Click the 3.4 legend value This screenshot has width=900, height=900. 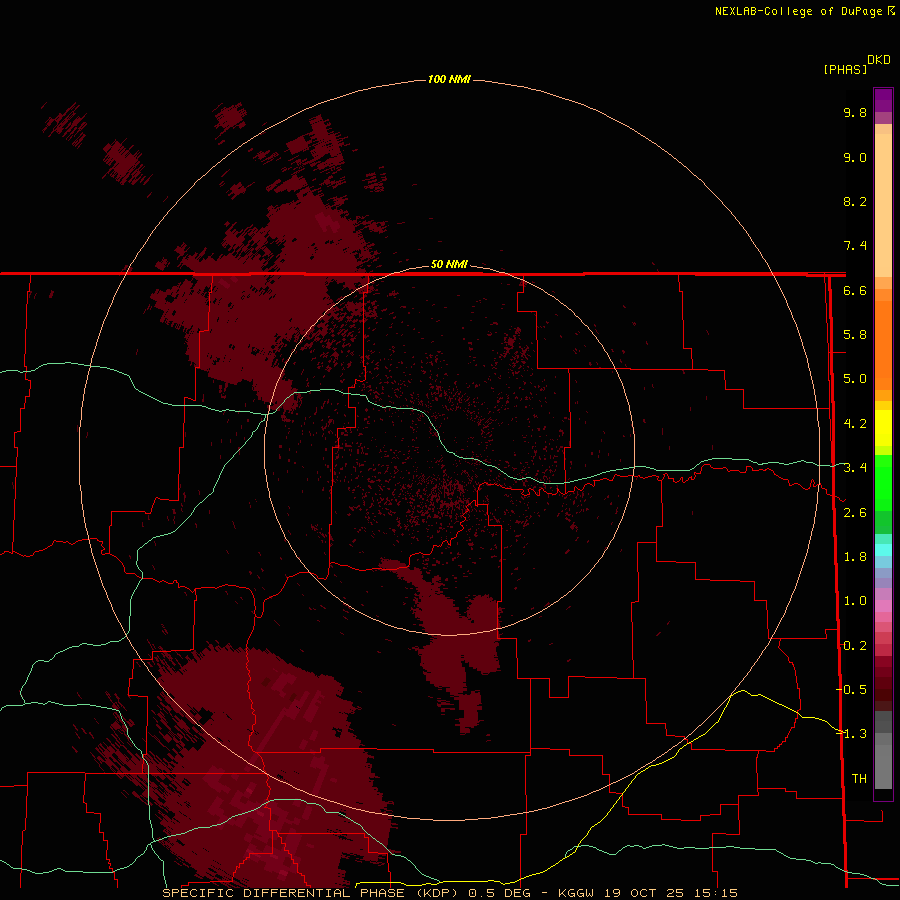tap(855, 468)
